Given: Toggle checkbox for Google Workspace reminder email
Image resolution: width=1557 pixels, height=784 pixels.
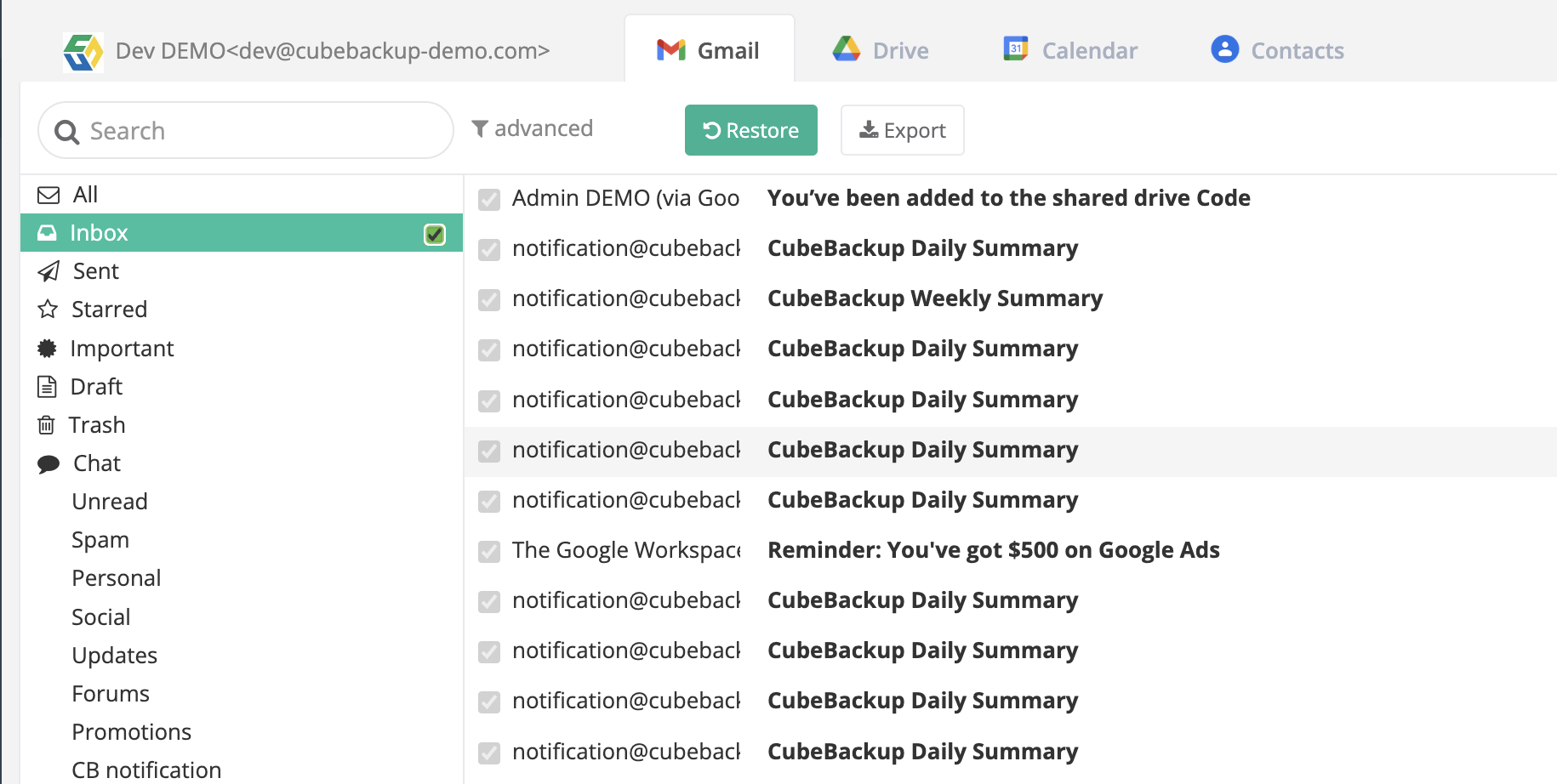Looking at the screenshot, I should (489, 552).
